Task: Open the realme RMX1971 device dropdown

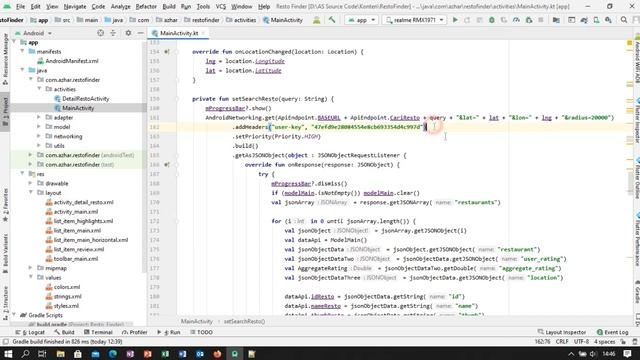Action: (x=414, y=20)
